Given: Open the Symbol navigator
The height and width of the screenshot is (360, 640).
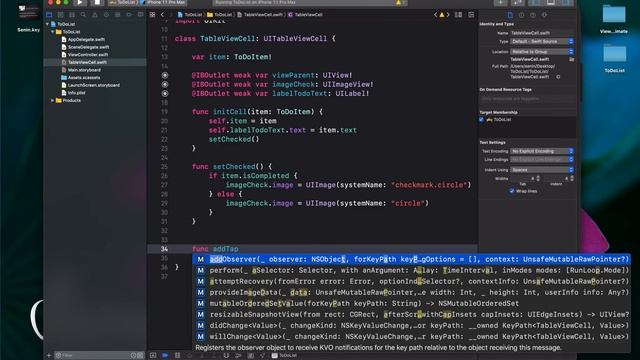Looking at the screenshot, I should [72, 15].
